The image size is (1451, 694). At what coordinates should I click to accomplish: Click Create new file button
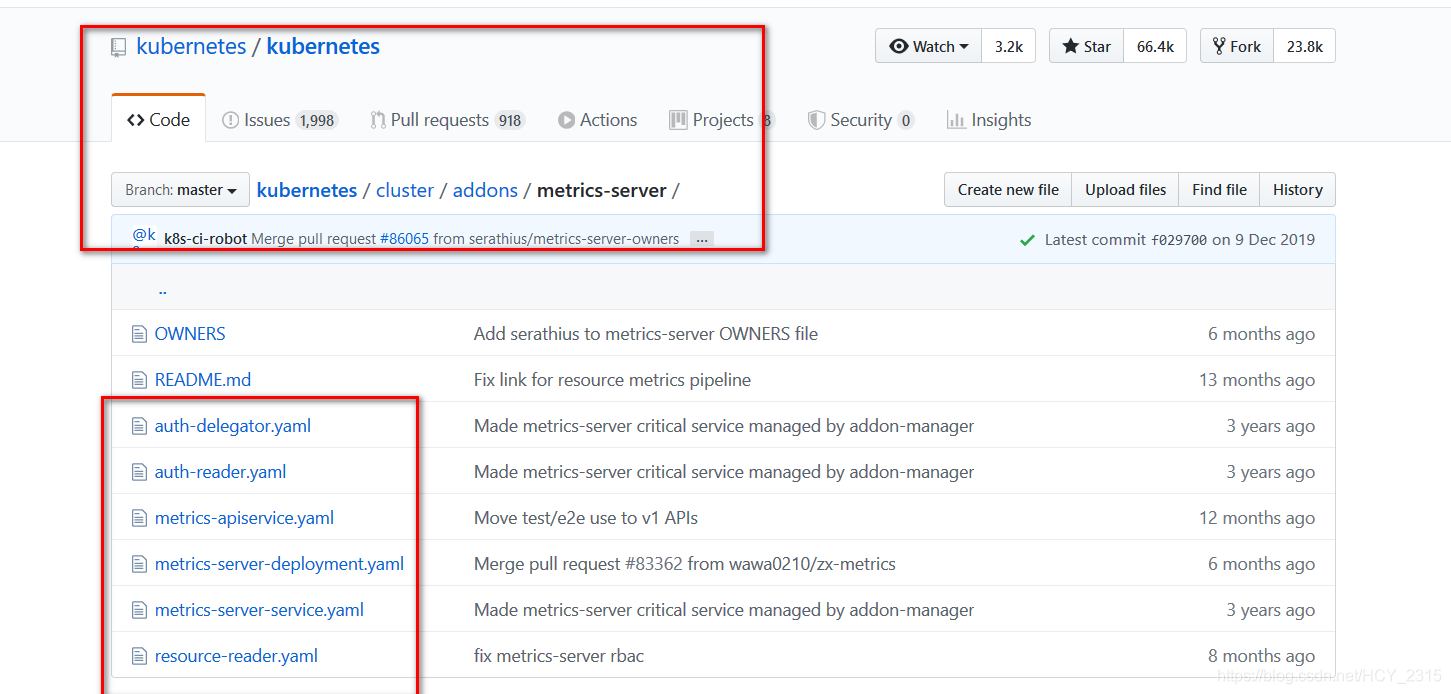pyautogui.click(x=1008, y=190)
